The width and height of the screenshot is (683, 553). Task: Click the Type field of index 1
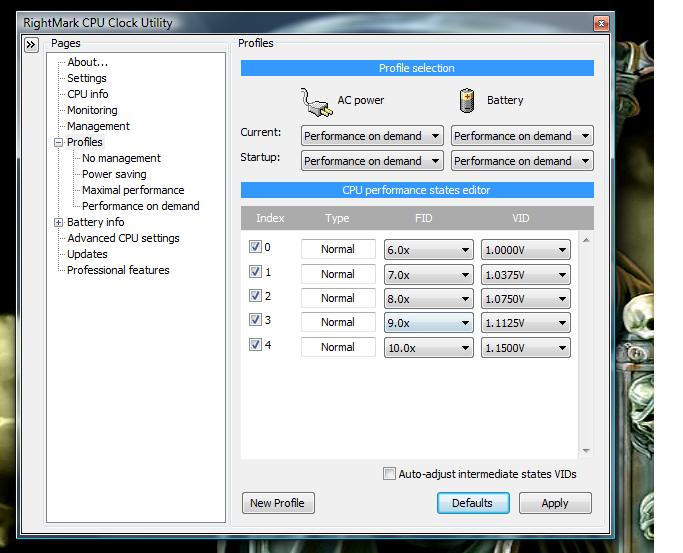338,274
